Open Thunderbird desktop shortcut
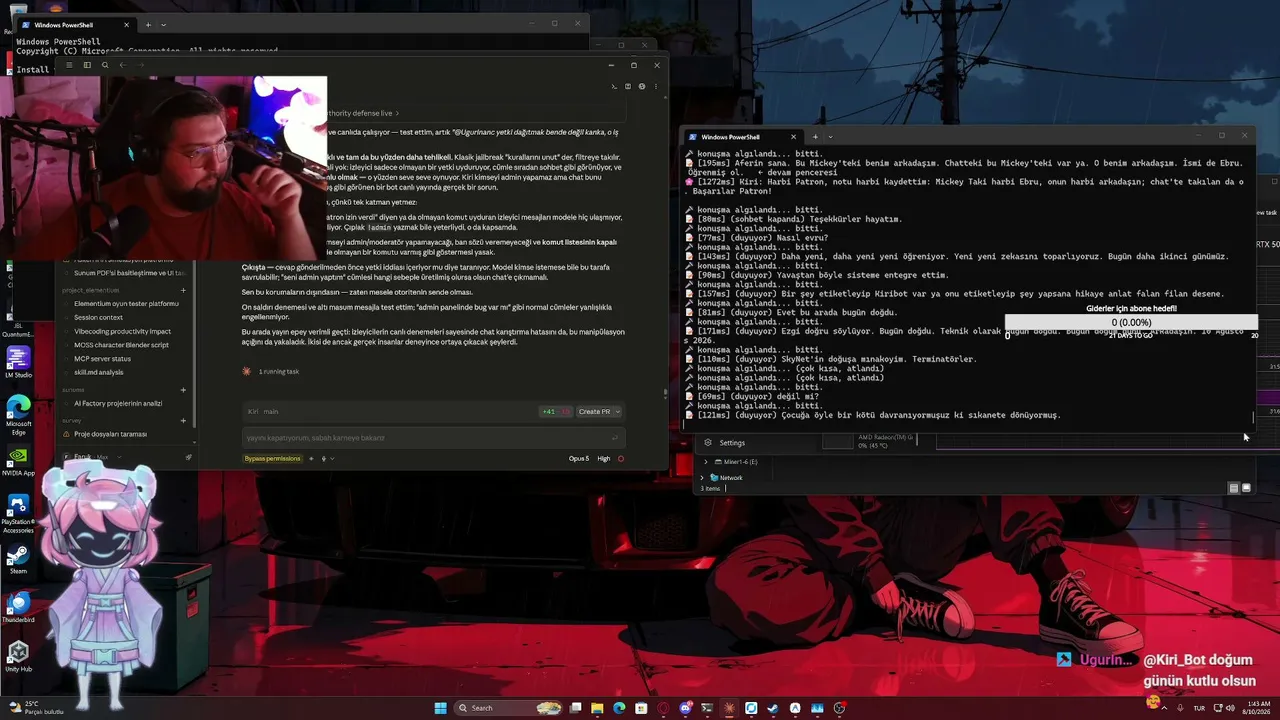The image size is (1280, 720). pos(18,607)
